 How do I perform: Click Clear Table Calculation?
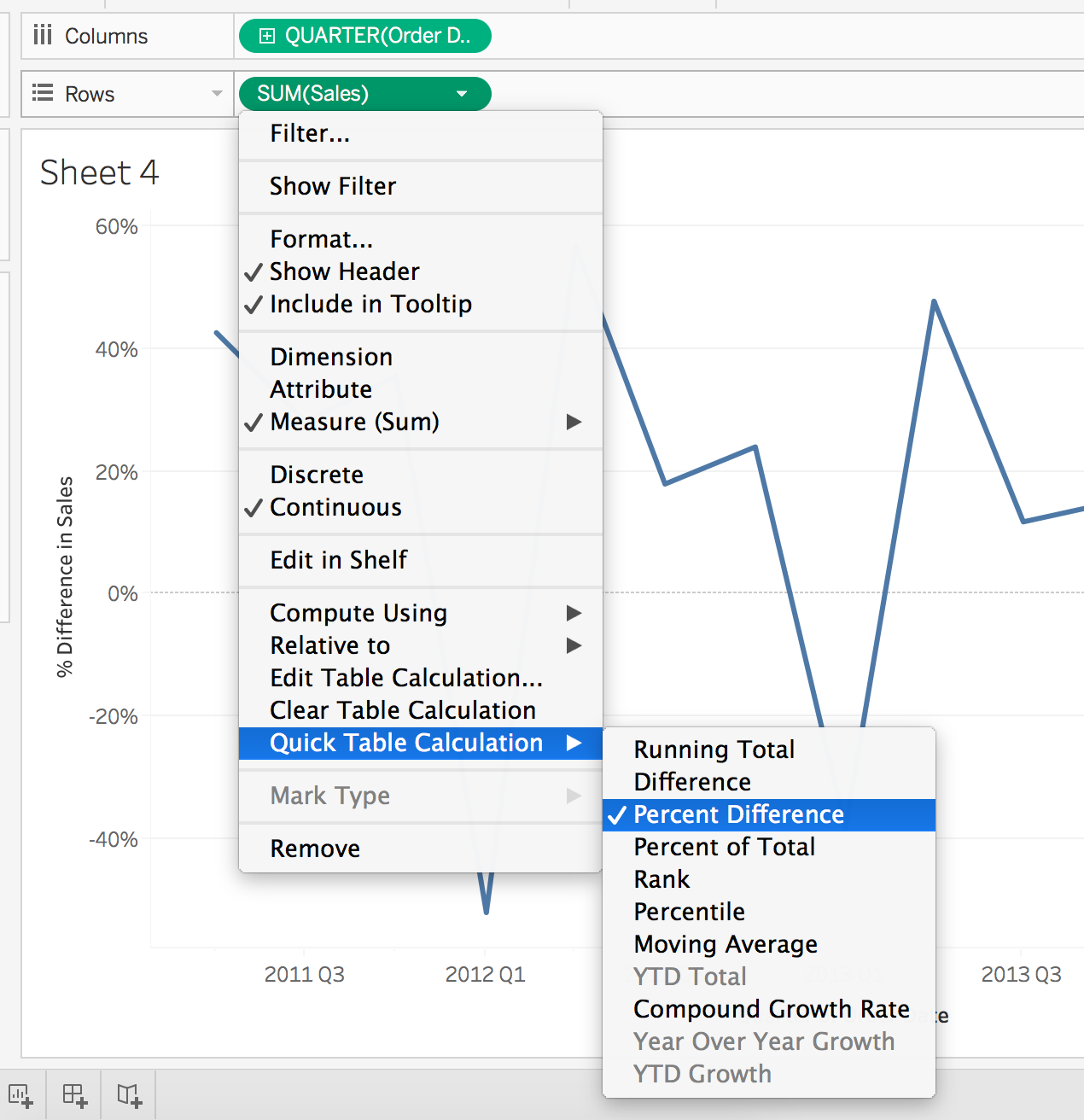click(403, 710)
